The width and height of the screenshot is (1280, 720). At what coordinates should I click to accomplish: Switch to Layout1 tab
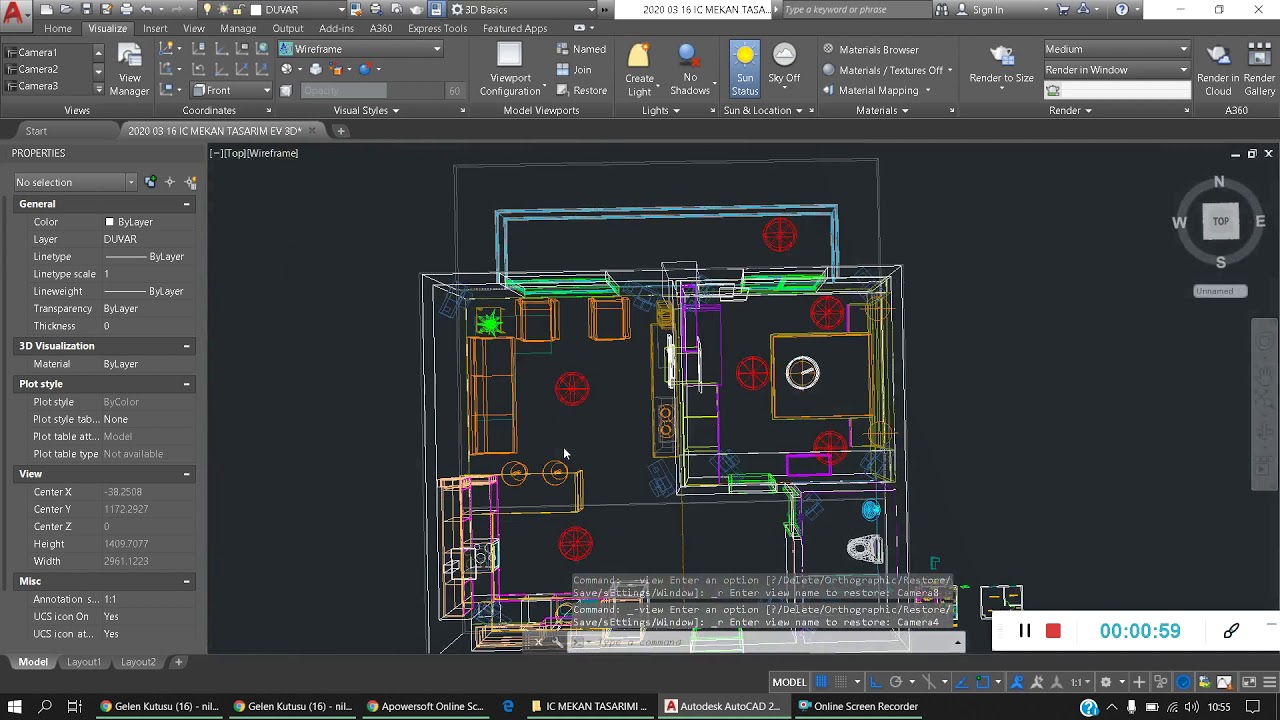pos(84,662)
